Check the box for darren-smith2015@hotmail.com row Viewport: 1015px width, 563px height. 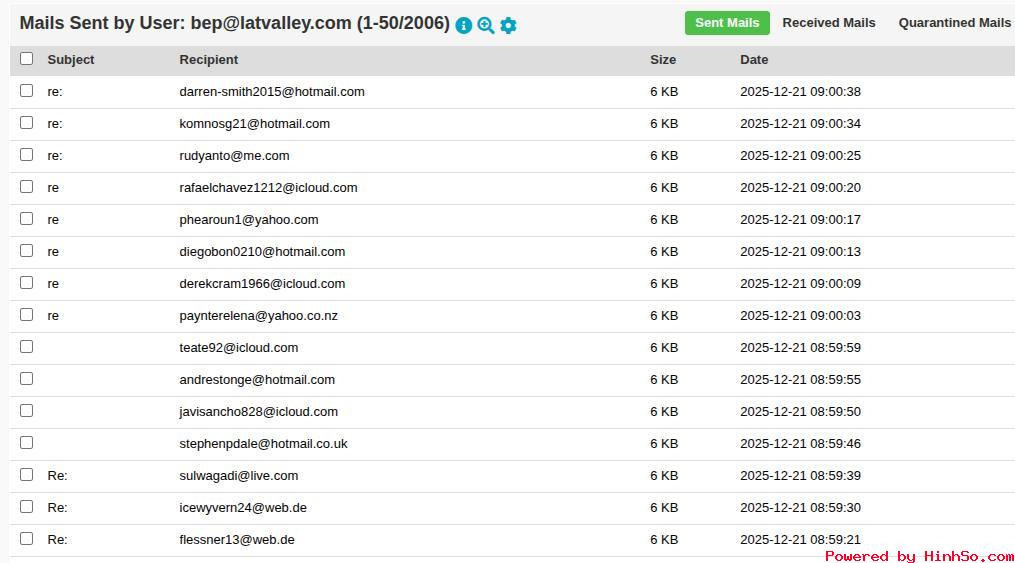point(27,91)
